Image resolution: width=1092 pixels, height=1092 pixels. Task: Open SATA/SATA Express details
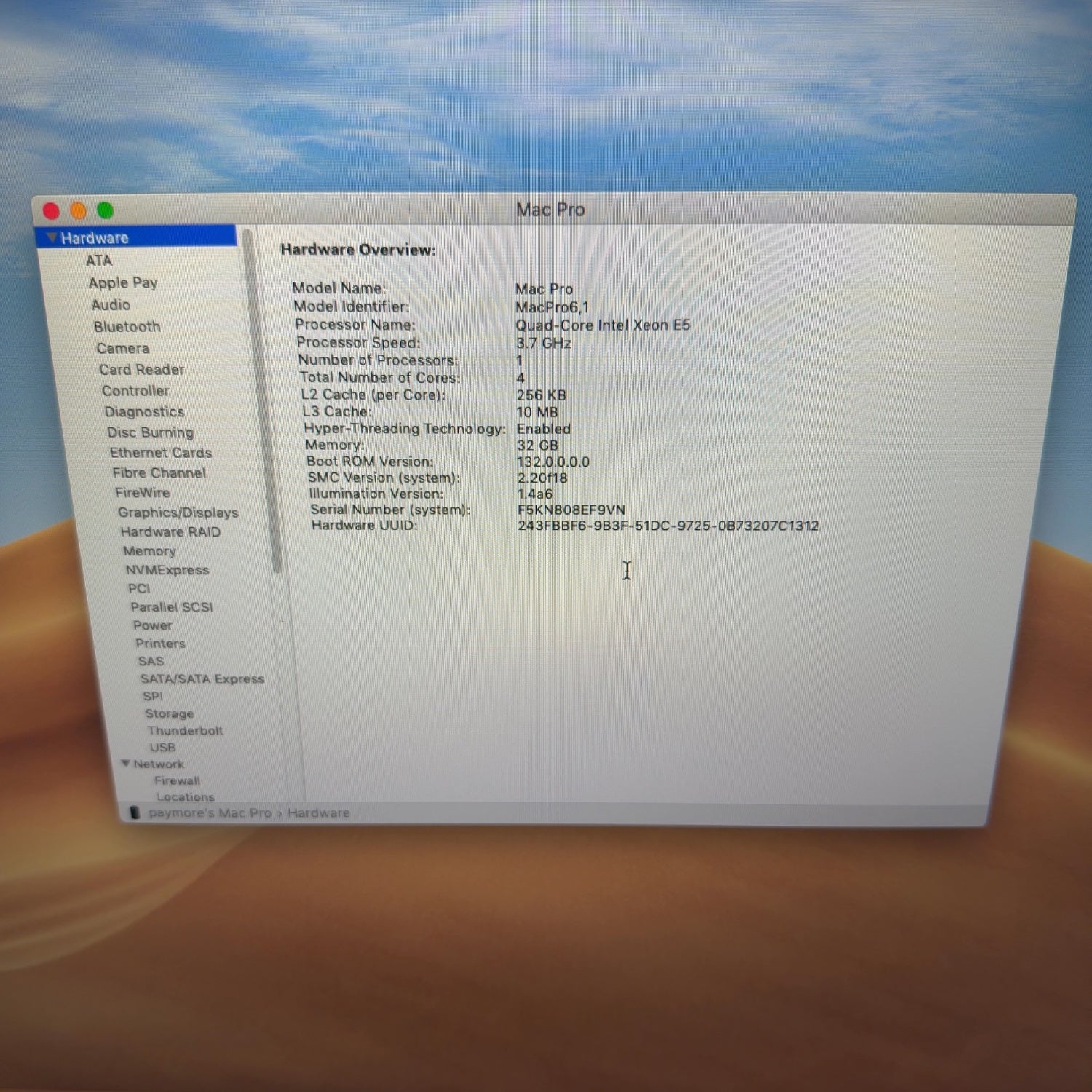(x=202, y=679)
